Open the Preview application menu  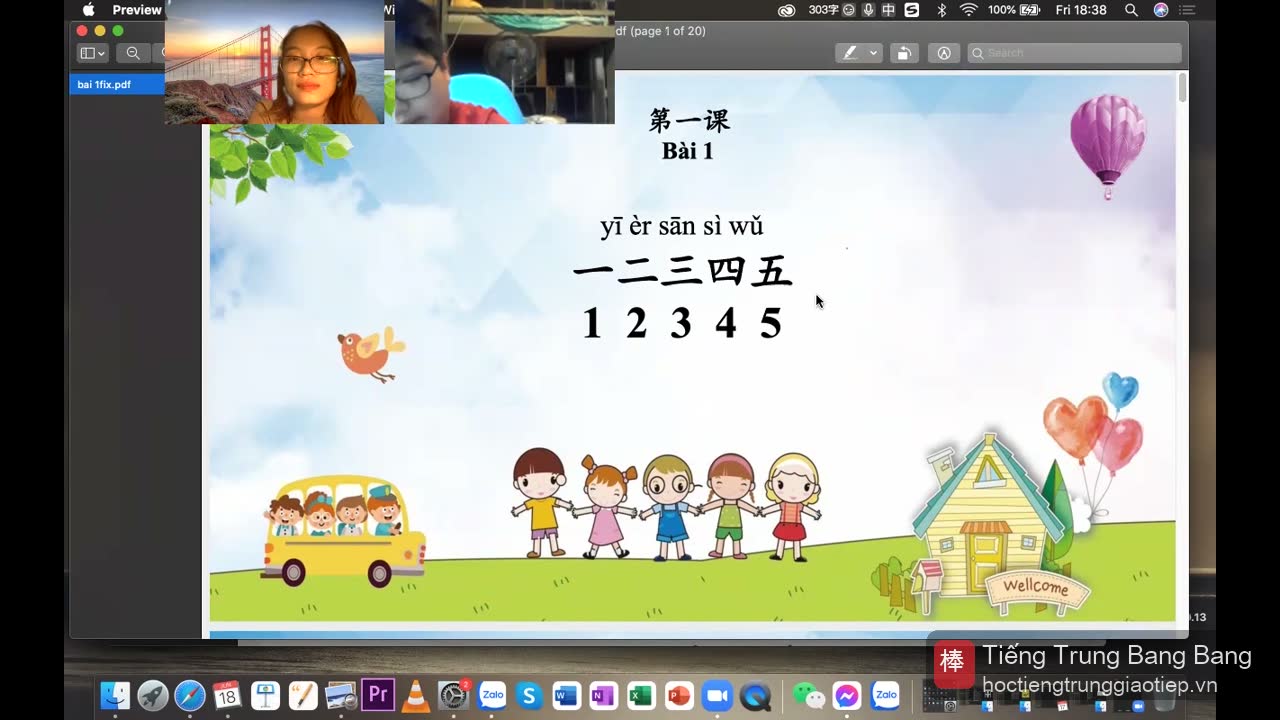click(x=137, y=10)
